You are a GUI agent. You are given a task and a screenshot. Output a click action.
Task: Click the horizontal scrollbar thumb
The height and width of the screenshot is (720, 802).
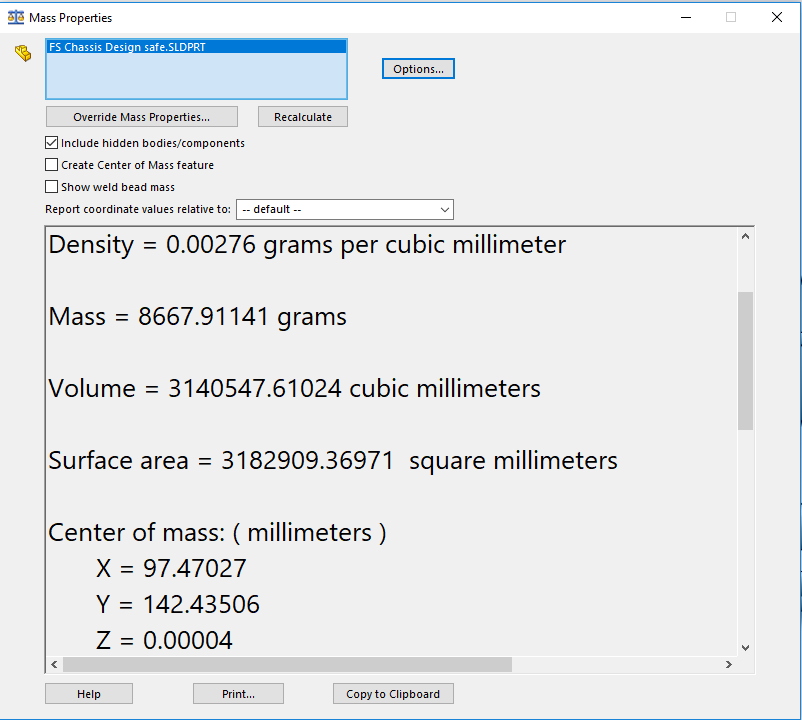[287, 664]
